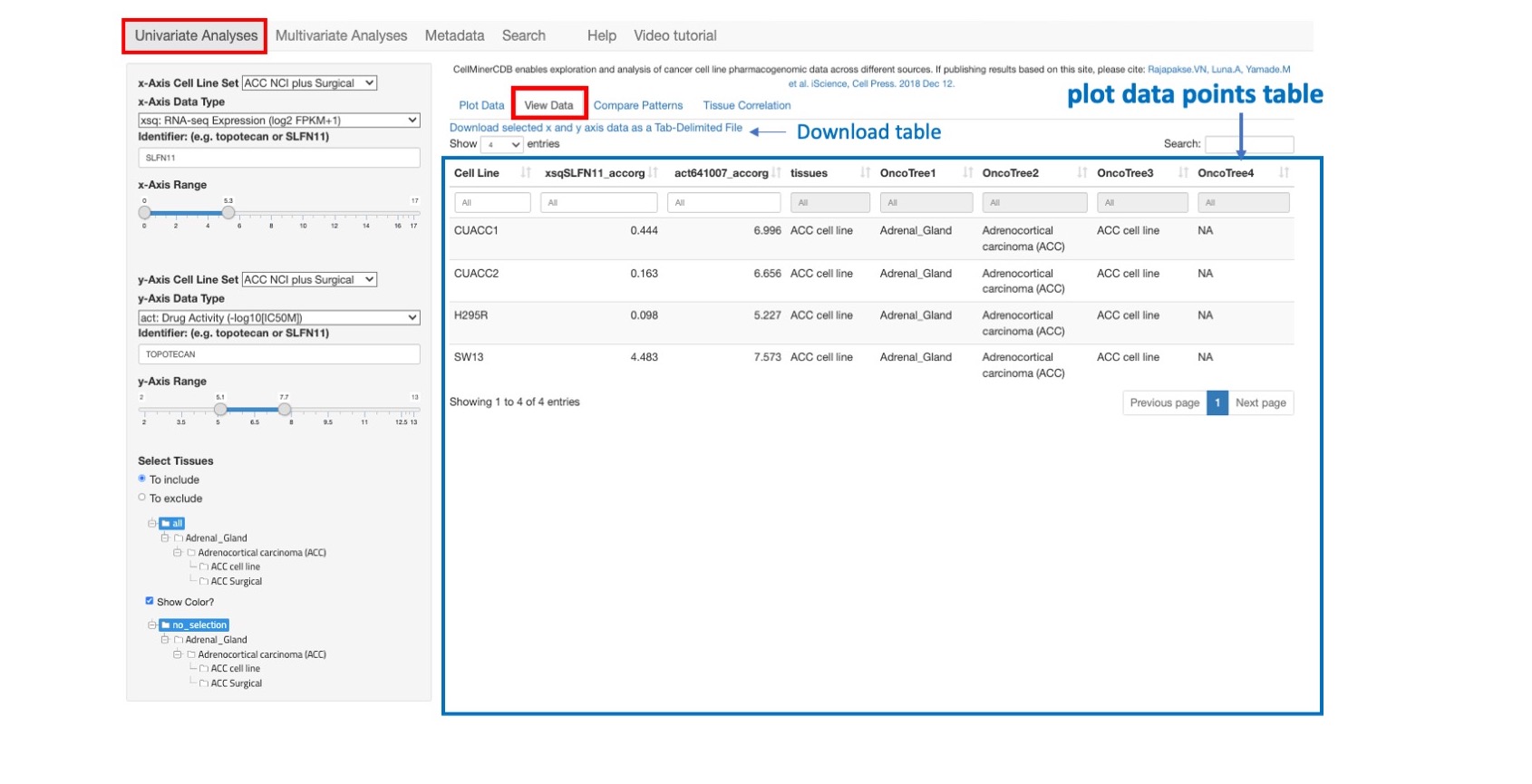Open the y-Axis Cell Line Set dropdown

coord(309,280)
